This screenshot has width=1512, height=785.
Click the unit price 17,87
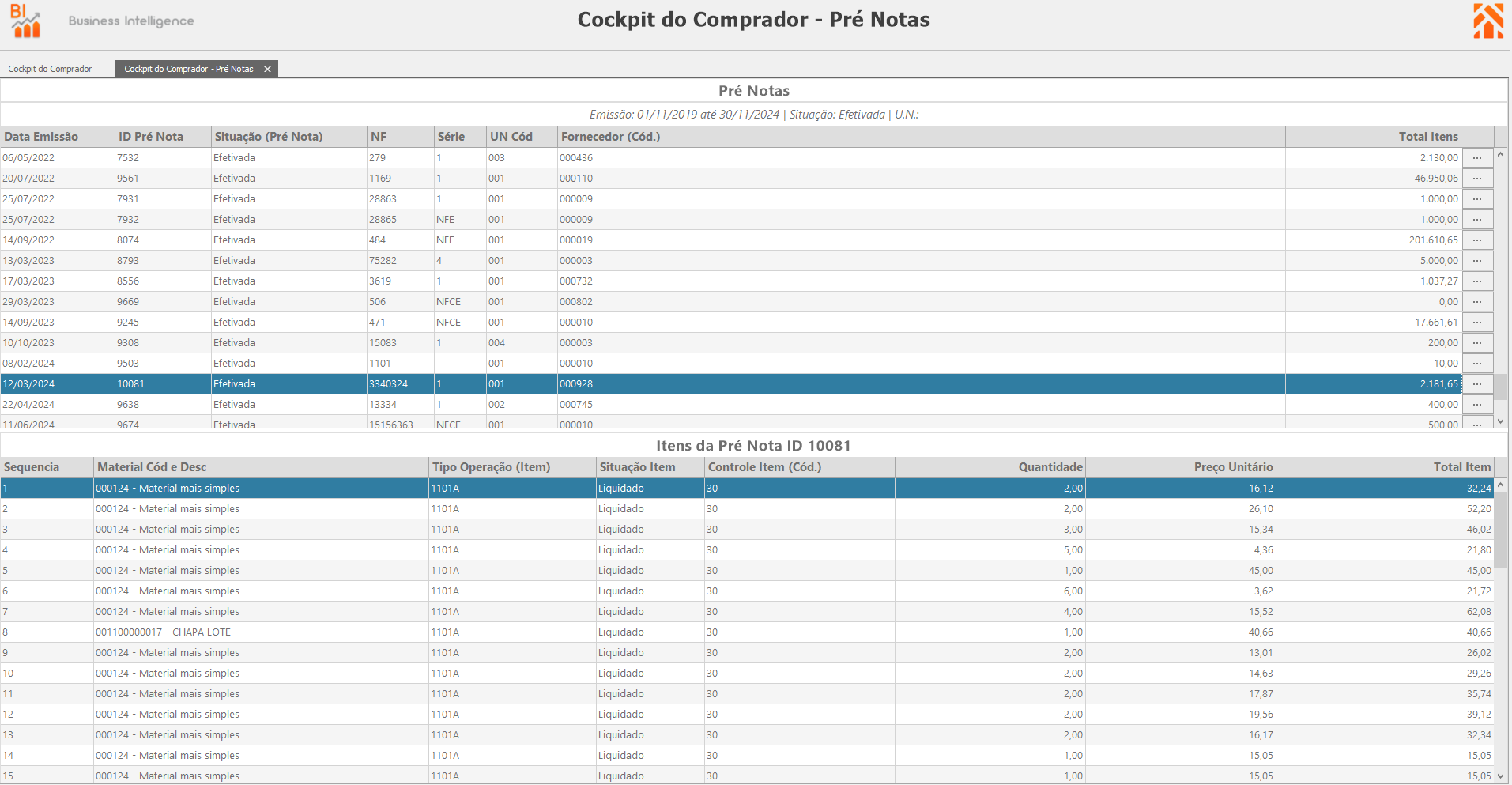(x=1261, y=694)
